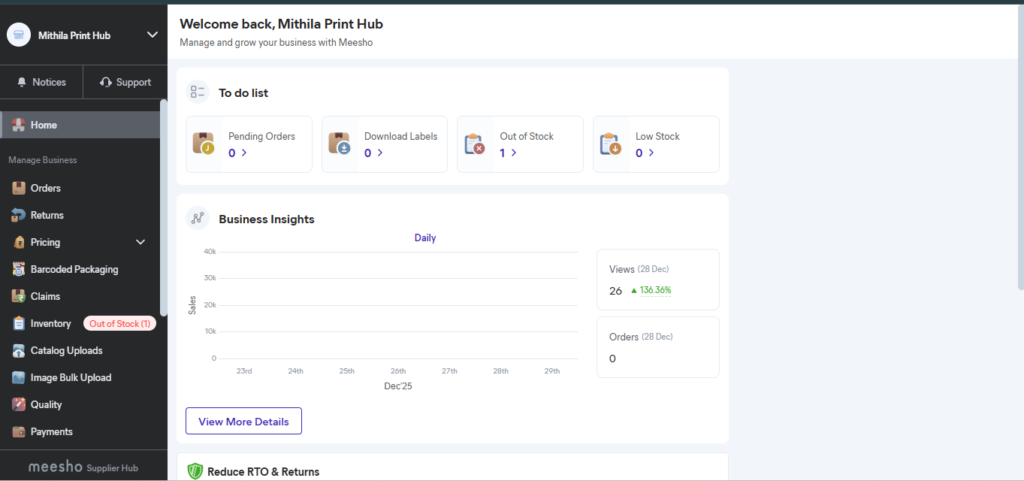Click the meesho Supplier Hub logo

click(x=83, y=467)
